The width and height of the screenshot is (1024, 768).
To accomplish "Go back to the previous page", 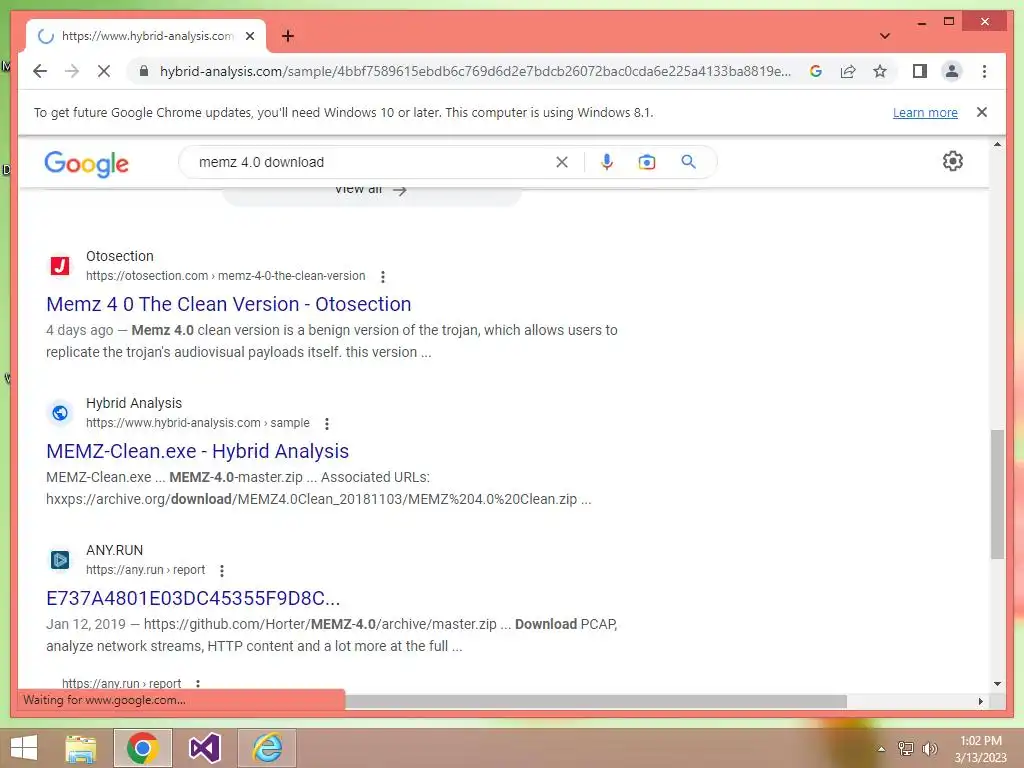I will pyautogui.click(x=40, y=71).
